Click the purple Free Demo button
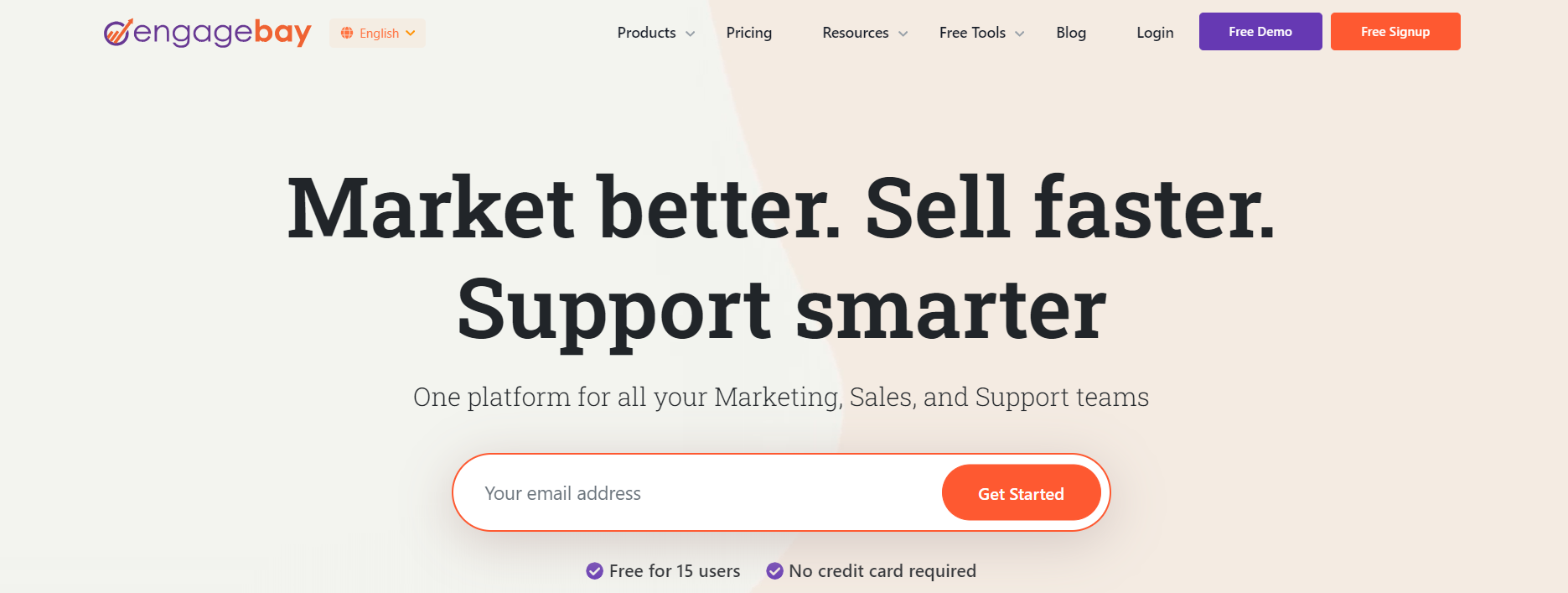Image resolution: width=1568 pixels, height=593 pixels. pos(1260,32)
